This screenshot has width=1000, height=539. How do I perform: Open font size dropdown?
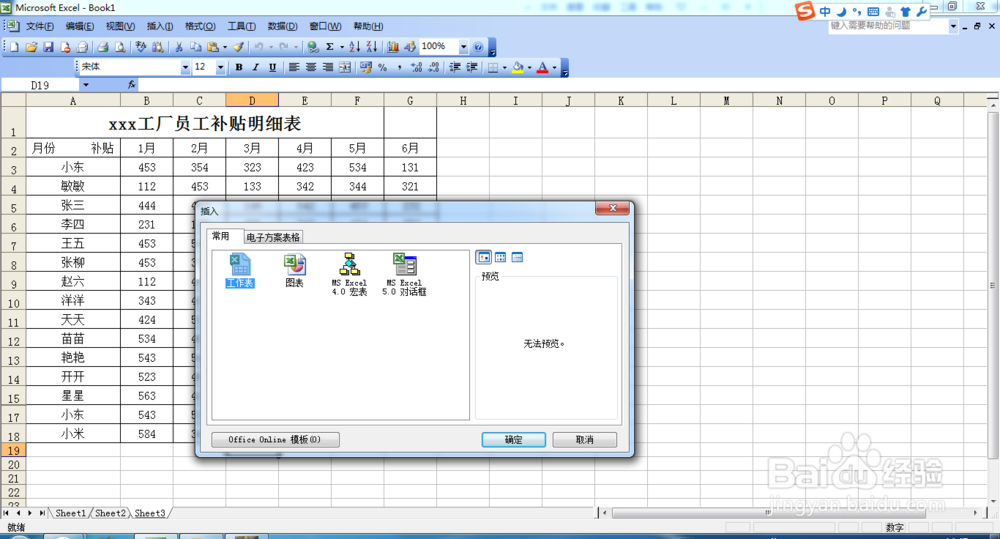(221, 67)
